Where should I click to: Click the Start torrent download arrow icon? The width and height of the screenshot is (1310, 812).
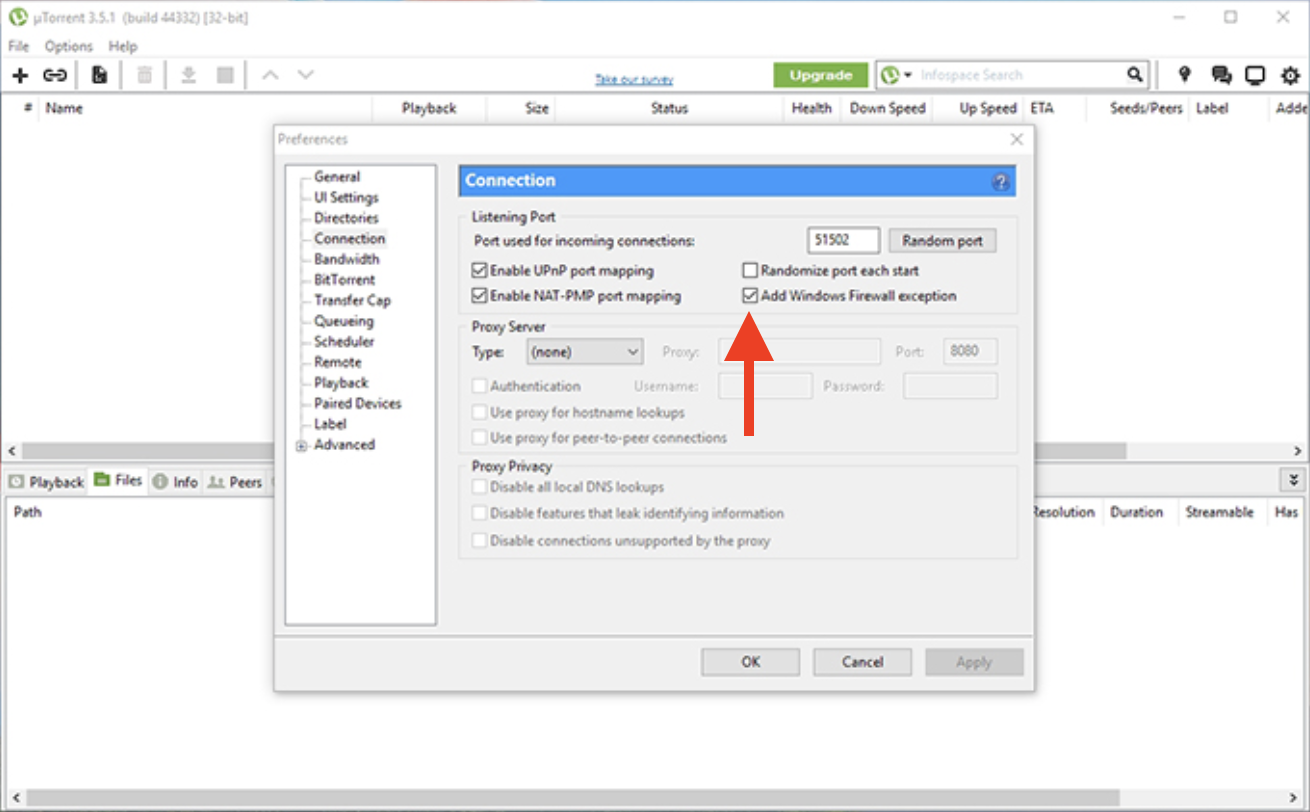tap(189, 75)
